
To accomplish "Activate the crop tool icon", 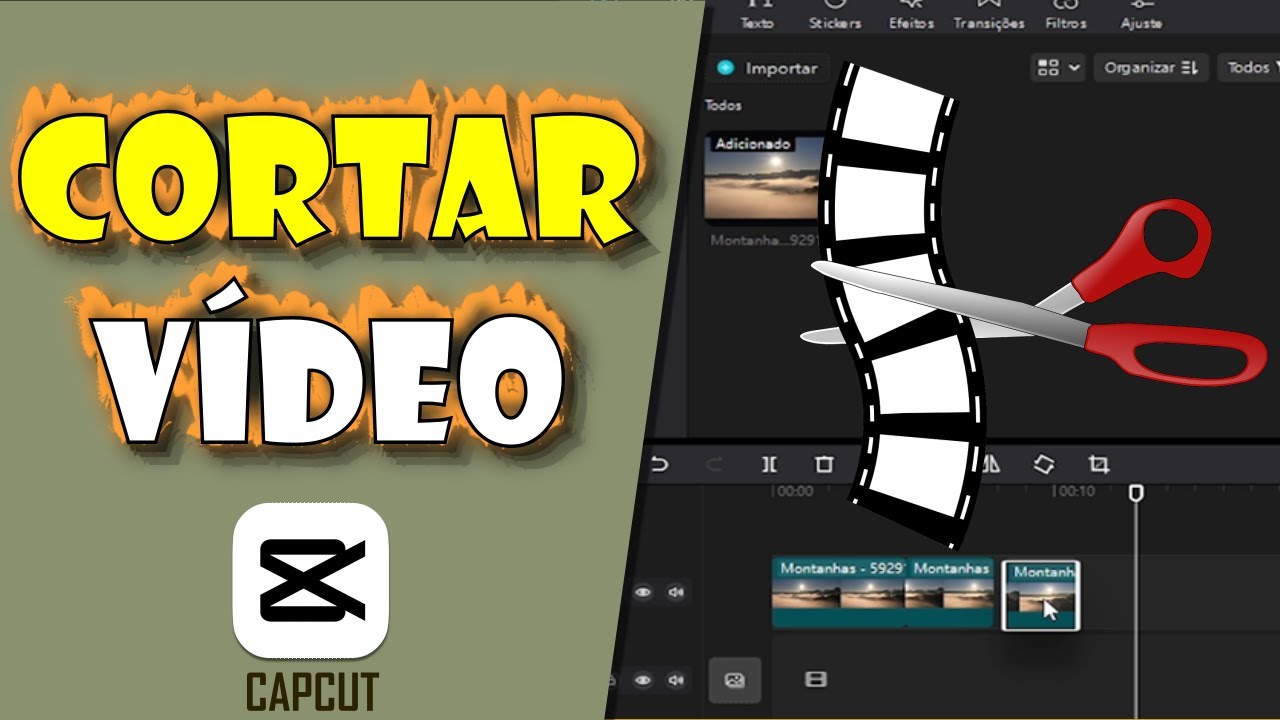I will click(1098, 464).
